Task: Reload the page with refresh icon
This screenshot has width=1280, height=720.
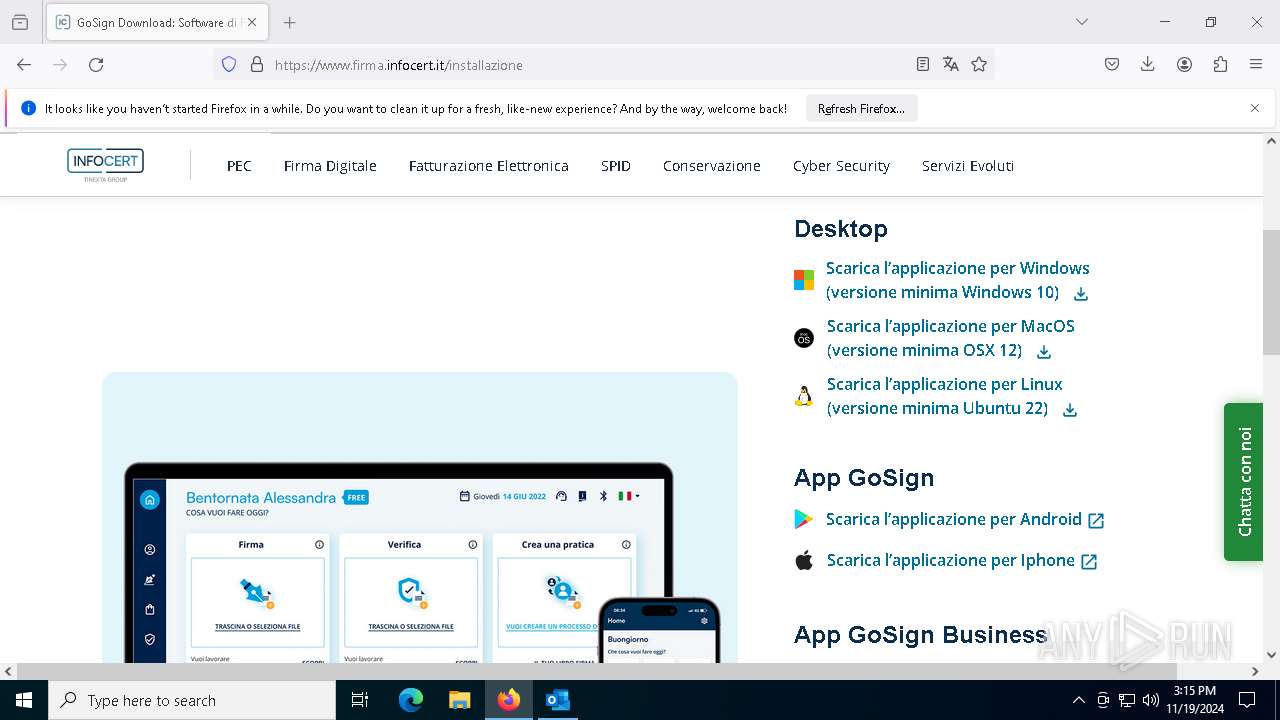Action: pos(96,64)
